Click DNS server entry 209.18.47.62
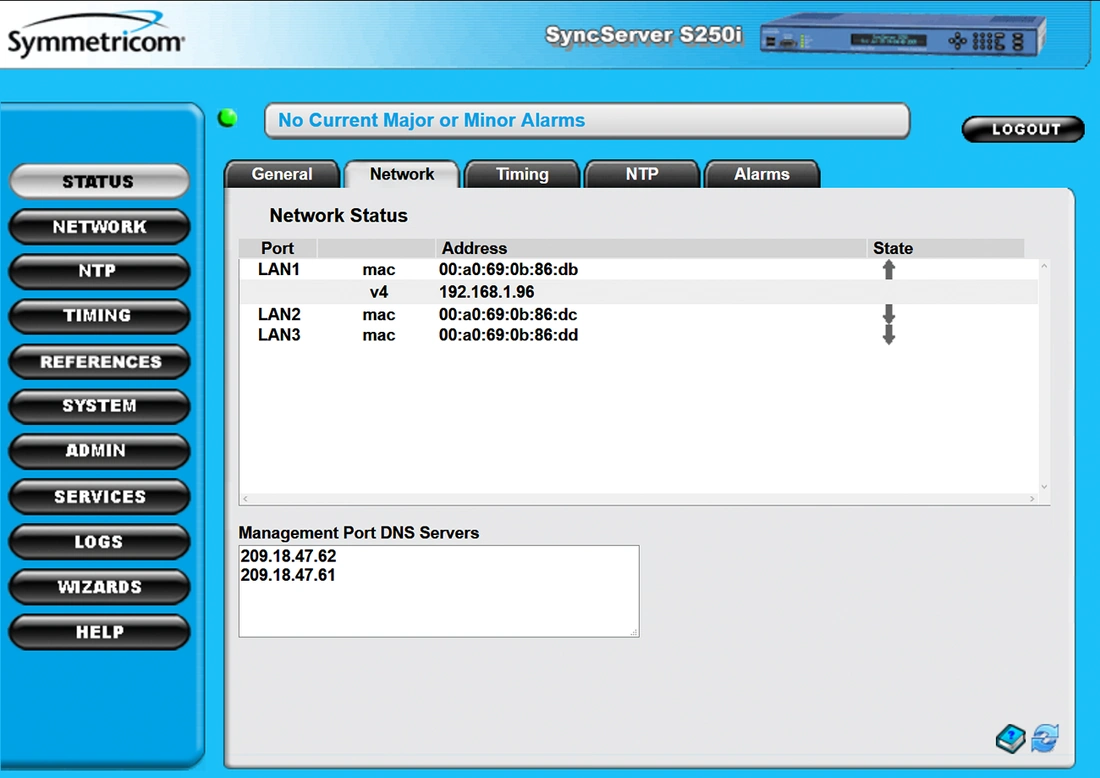Image resolution: width=1100 pixels, height=778 pixels. pos(288,556)
